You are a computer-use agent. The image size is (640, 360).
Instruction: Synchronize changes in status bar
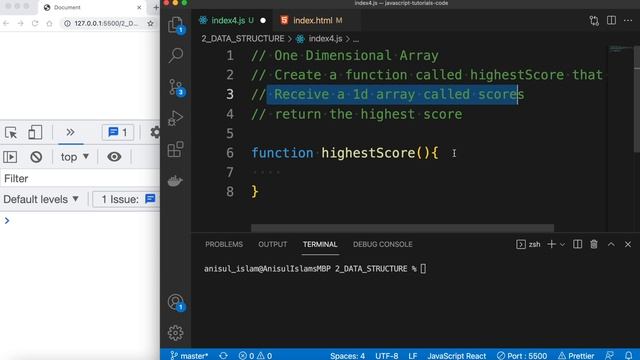pos(223,356)
